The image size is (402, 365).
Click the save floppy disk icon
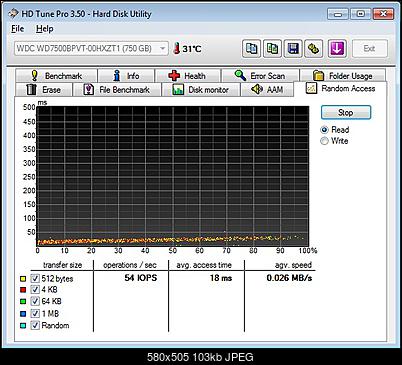point(293,49)
